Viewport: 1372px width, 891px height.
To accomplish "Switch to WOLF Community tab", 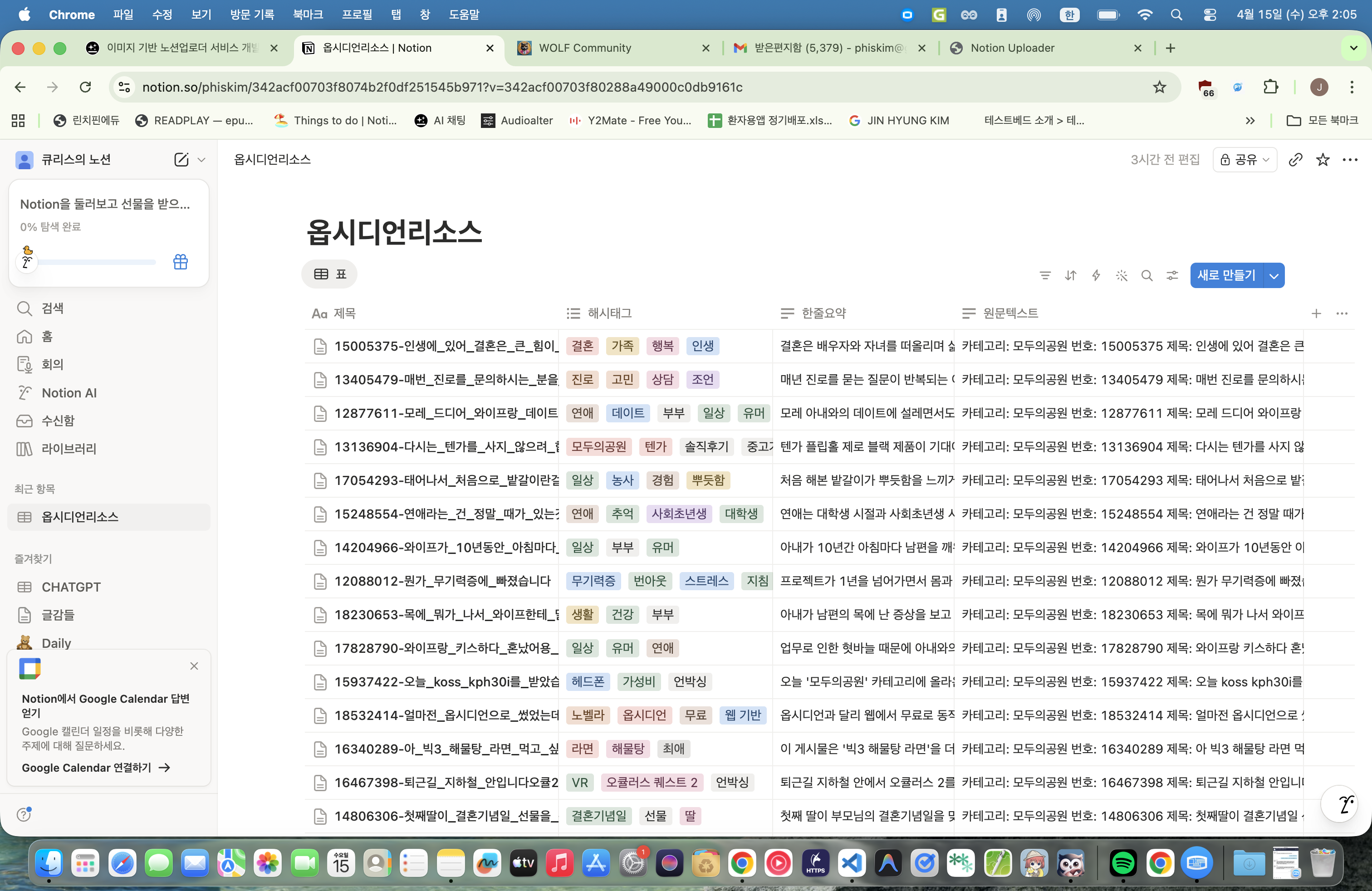I will pos(613,48).
